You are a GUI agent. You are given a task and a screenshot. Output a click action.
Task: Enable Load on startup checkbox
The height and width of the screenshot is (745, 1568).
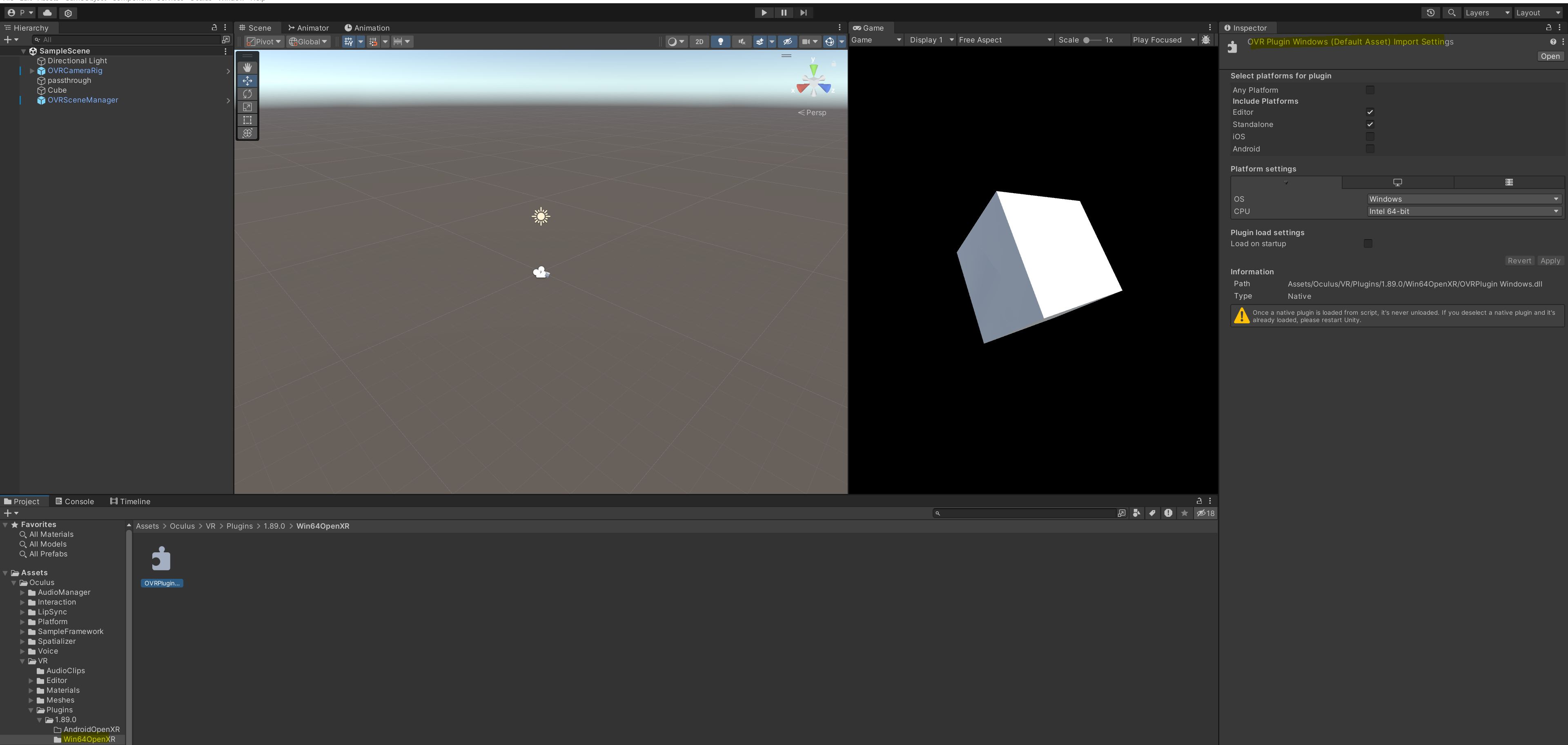[1368, 243]
